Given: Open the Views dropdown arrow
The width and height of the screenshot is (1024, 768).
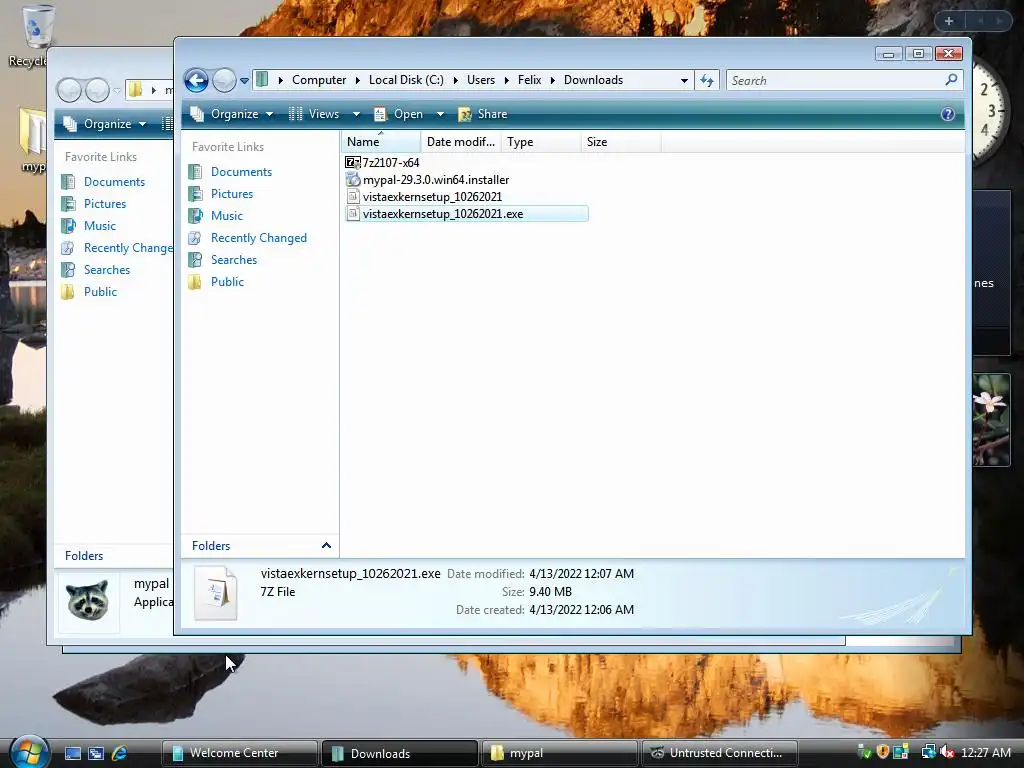Looking at the screenshot, I should tap(356, 114).
